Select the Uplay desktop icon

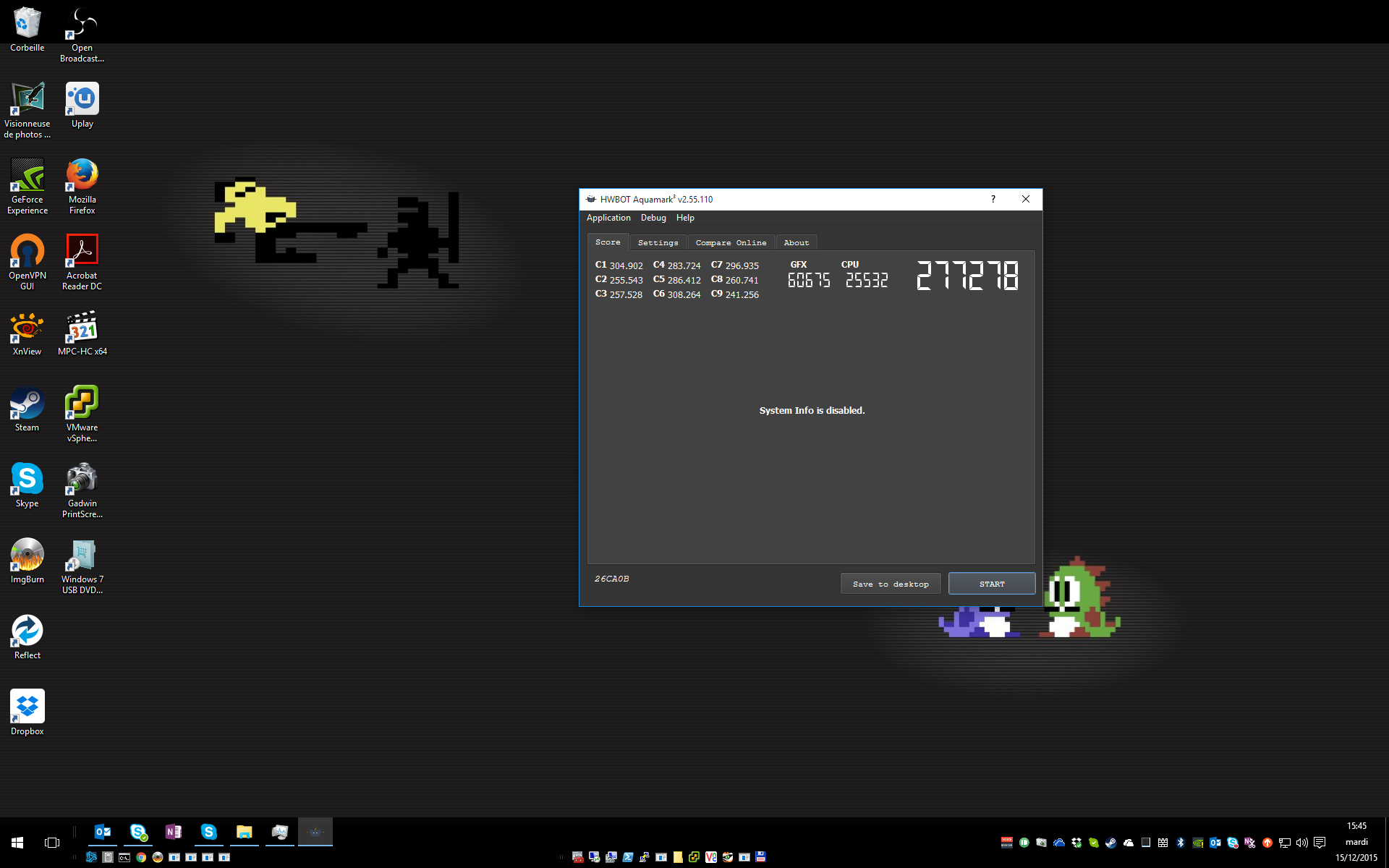(x=82, y=106)
